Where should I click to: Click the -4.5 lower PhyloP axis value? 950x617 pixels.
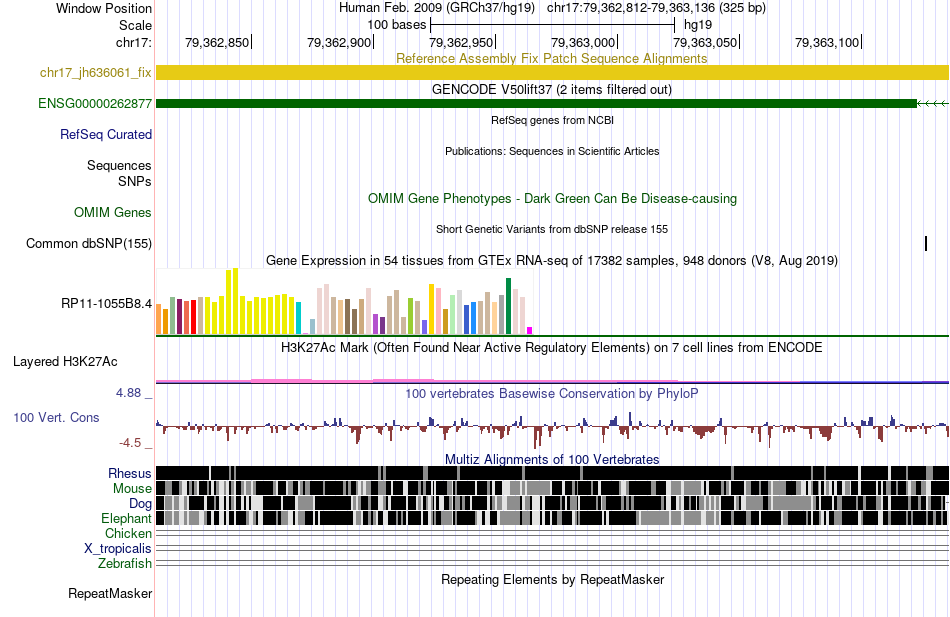(130, 443)
